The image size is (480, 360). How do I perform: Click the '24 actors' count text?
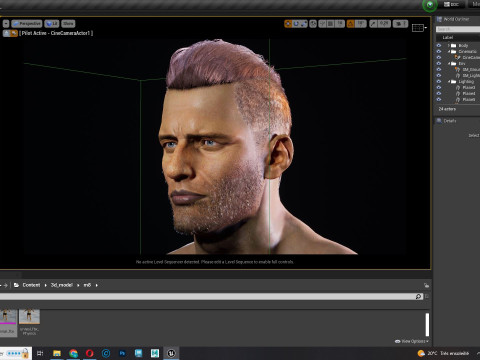coord(447,109)
